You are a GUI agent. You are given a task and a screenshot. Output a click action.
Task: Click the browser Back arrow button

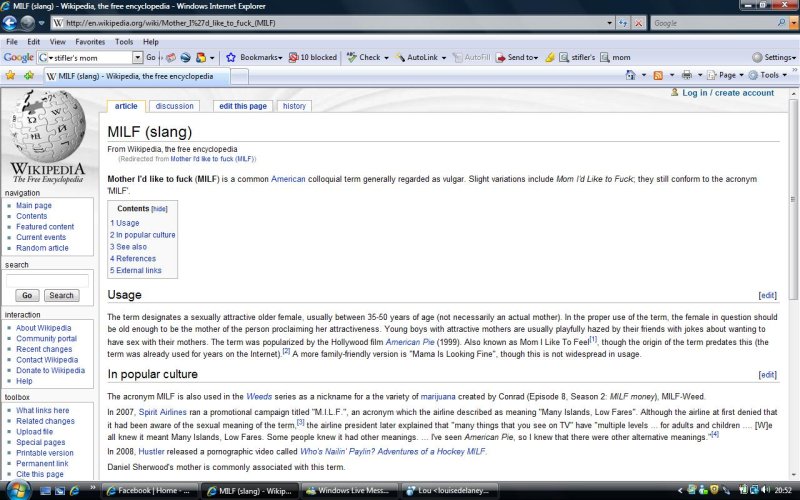click(x=13, y=22)
